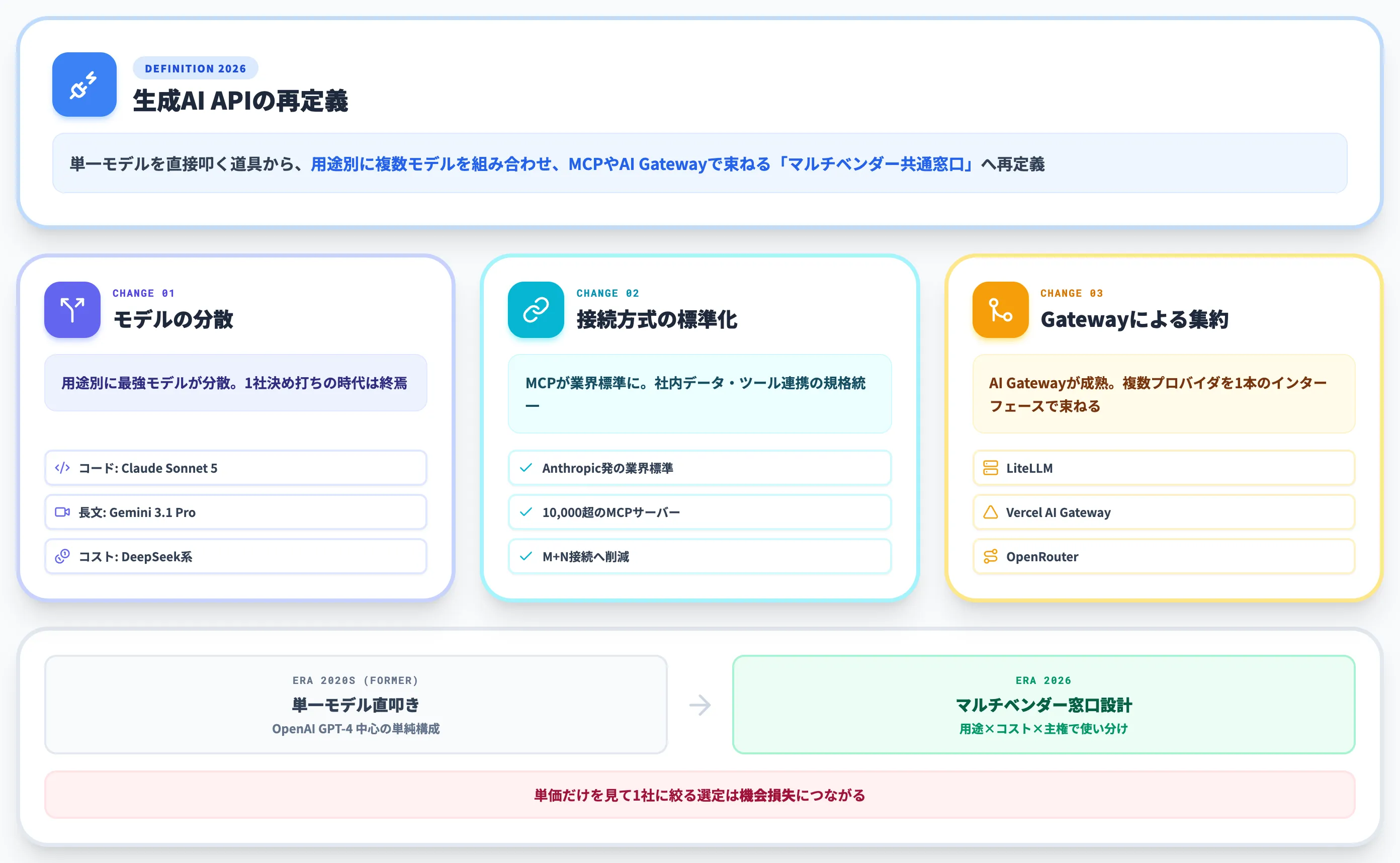Click the purple split-arrows icon for モデルの分散
Screen dimensions: 1400x863
pyautogui.click(x=72, y=309)
